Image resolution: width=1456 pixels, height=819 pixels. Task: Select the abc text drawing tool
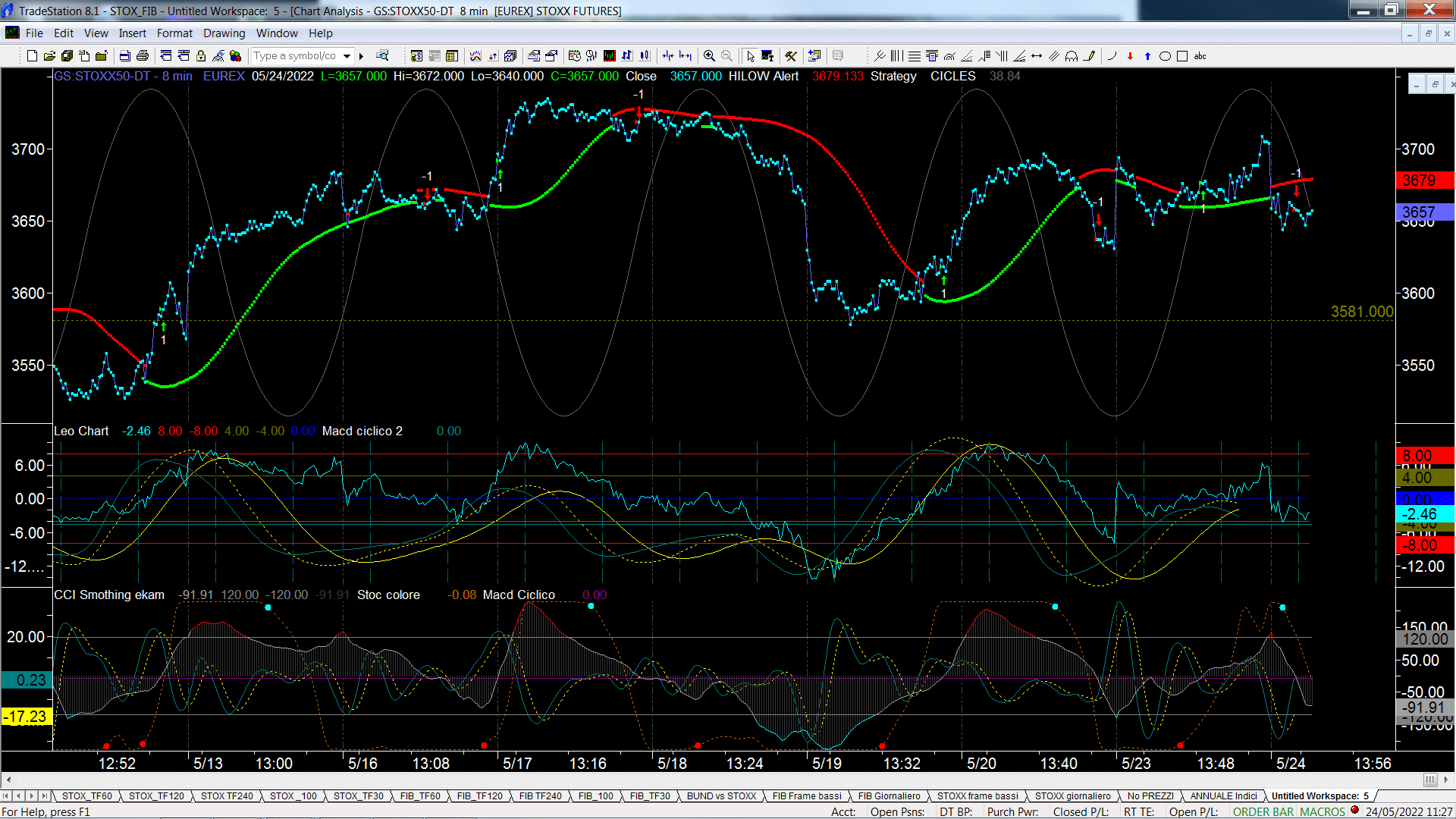click(1200, 55)
